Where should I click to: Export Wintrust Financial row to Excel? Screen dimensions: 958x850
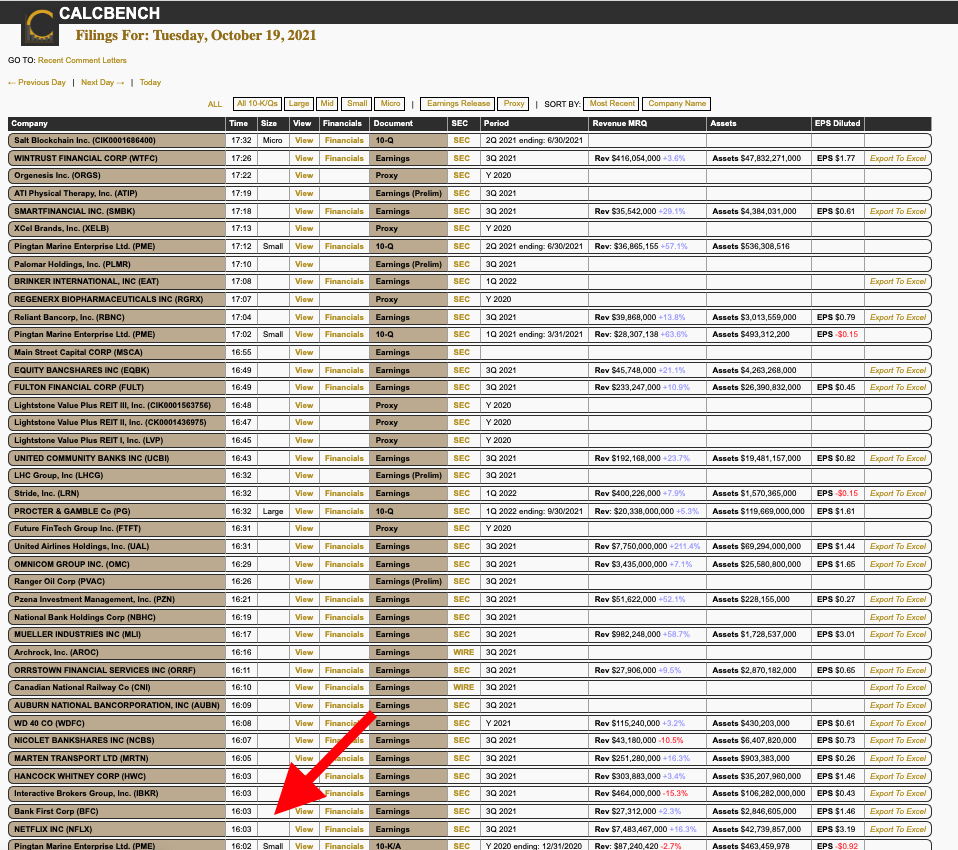point(897,158)
